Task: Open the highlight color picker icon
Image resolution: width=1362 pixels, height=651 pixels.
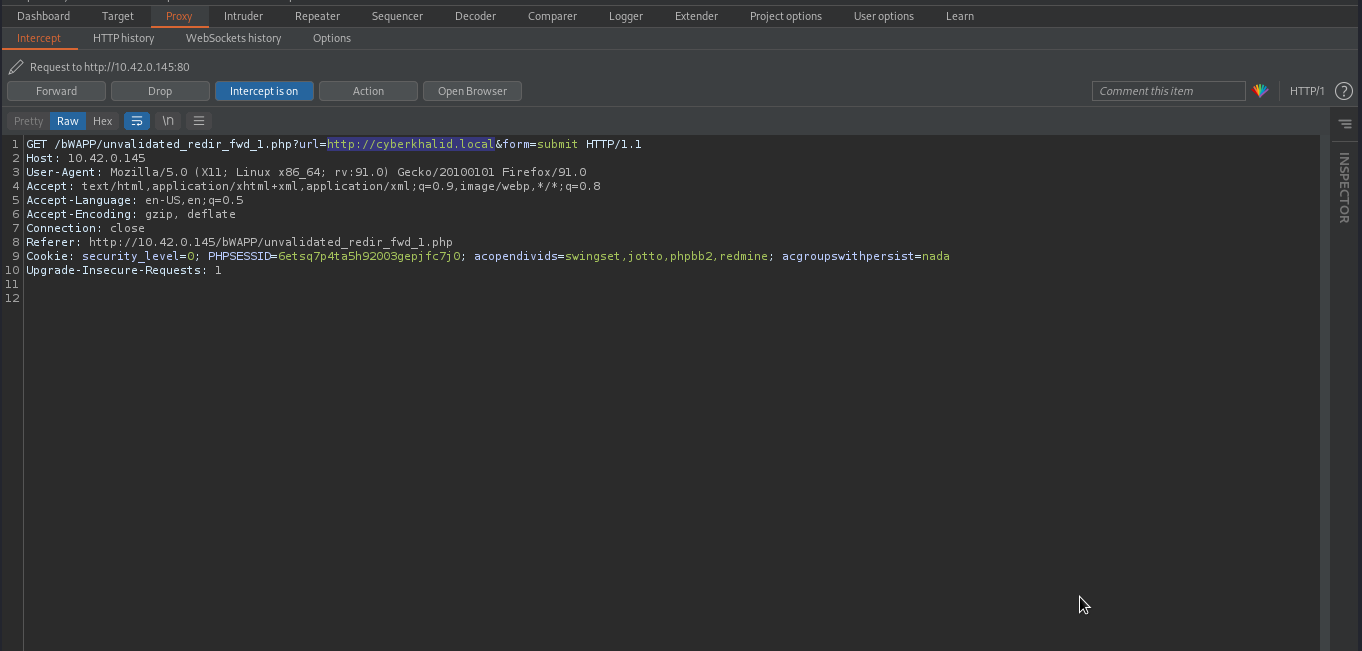Action: point(1260,91)
